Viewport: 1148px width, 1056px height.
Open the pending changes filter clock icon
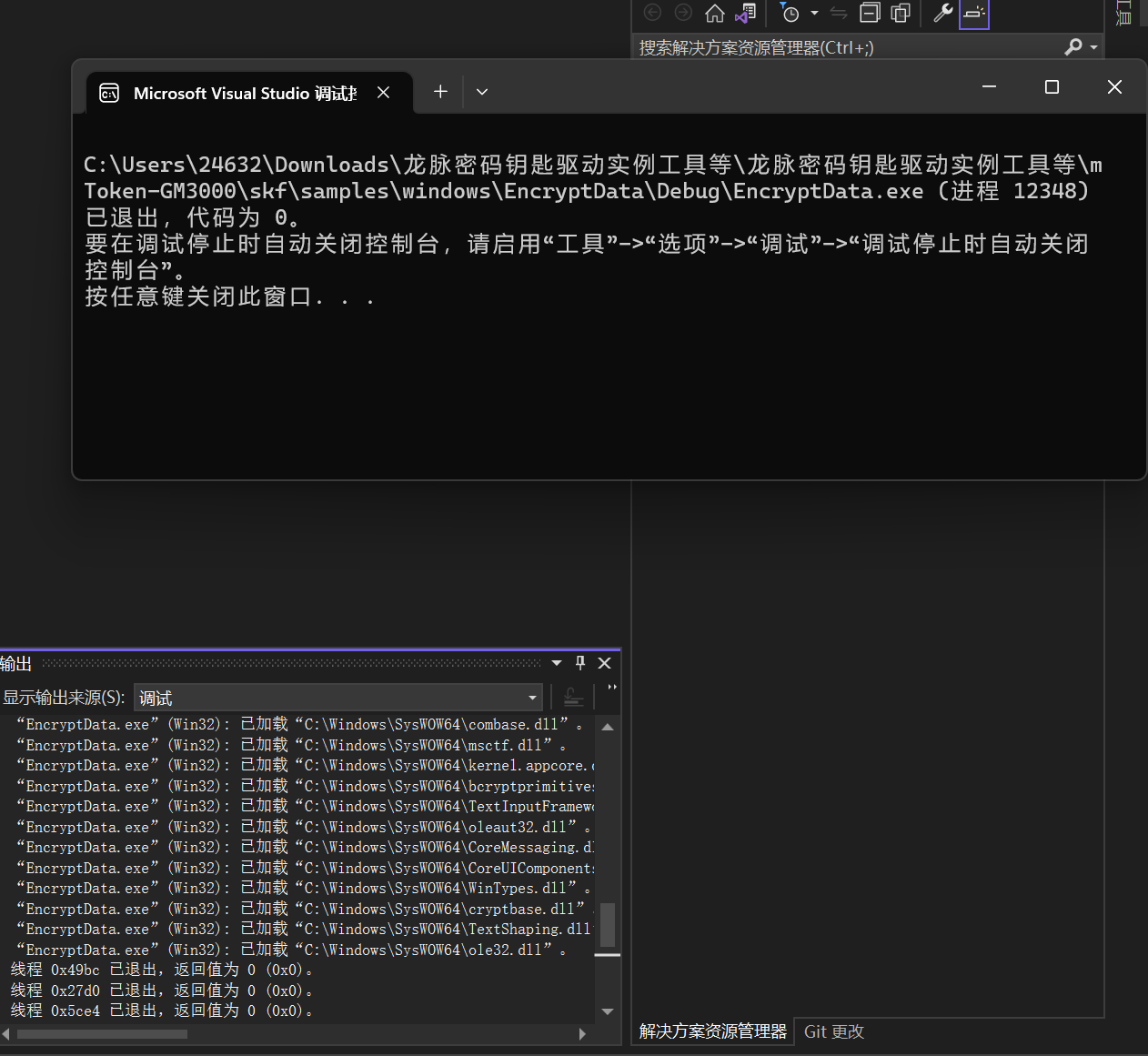pyautogui.click(x=790, y=13)
